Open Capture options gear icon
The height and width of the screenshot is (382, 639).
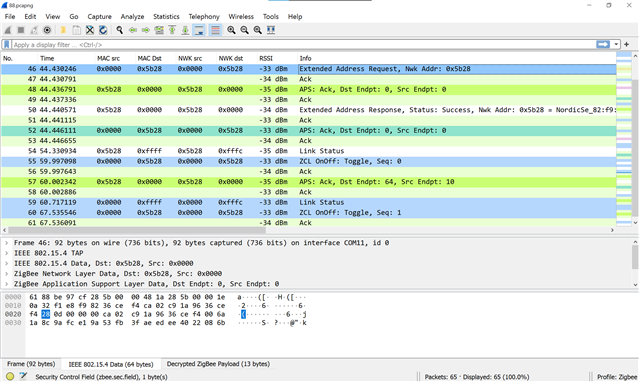[47, 30]
